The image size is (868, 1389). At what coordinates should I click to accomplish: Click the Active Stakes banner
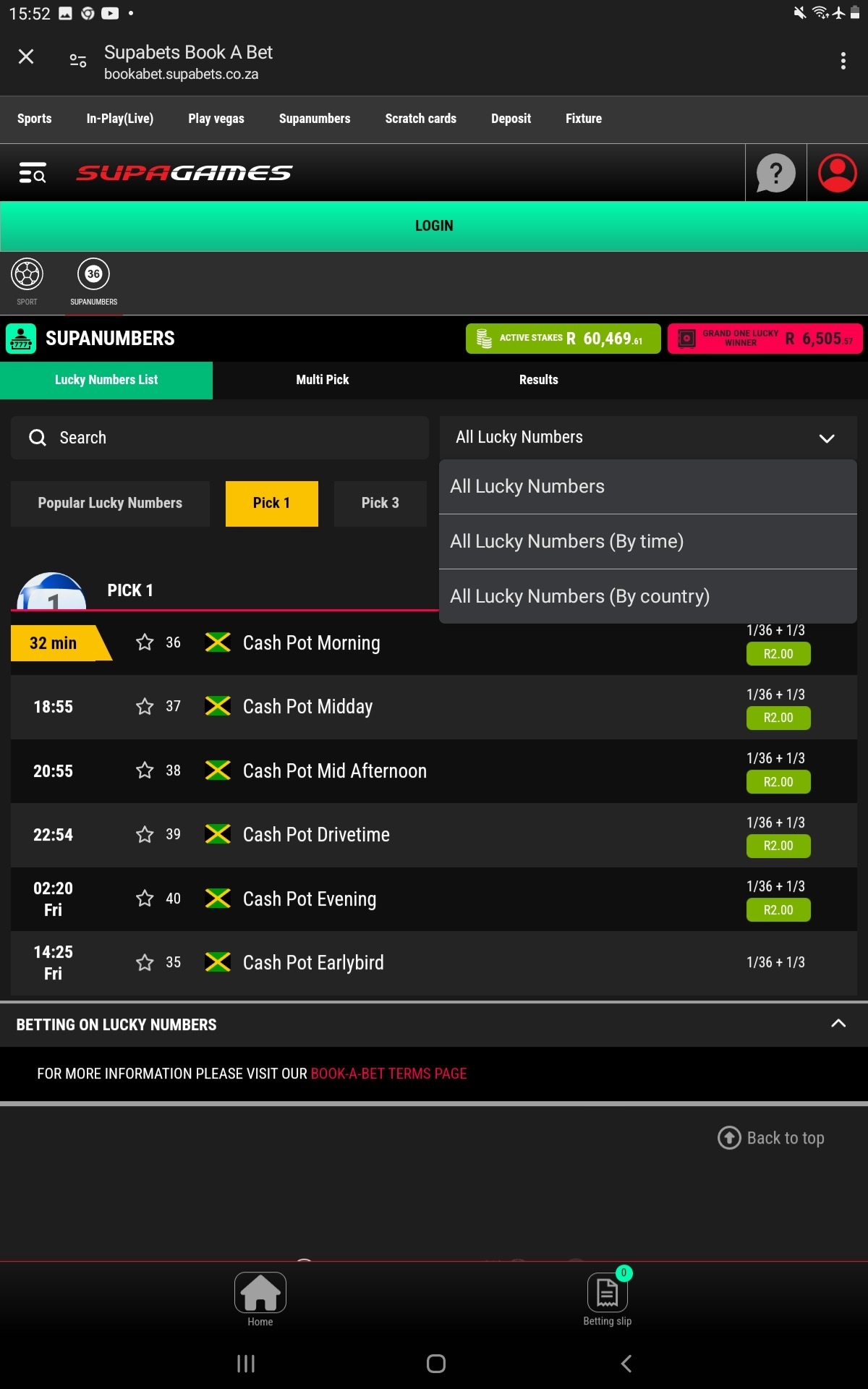point(563,339)
